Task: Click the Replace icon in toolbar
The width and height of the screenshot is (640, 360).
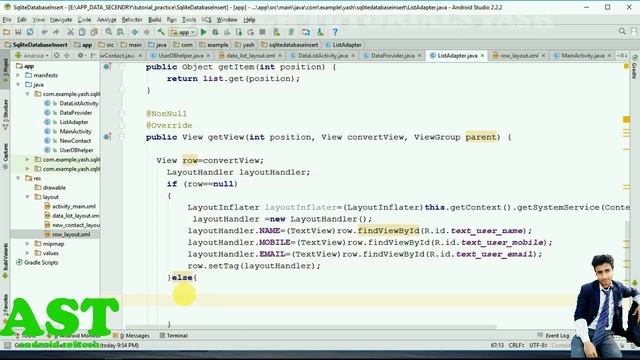Action: (120, 32)
